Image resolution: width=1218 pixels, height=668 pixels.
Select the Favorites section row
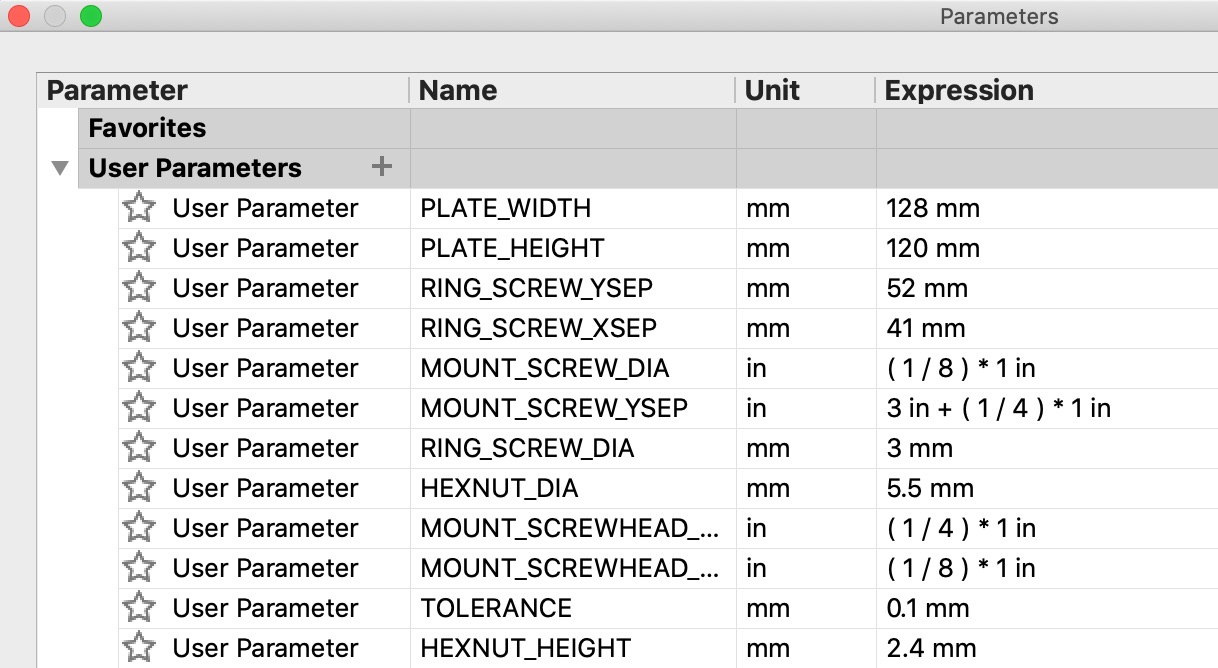coord(147,128)
